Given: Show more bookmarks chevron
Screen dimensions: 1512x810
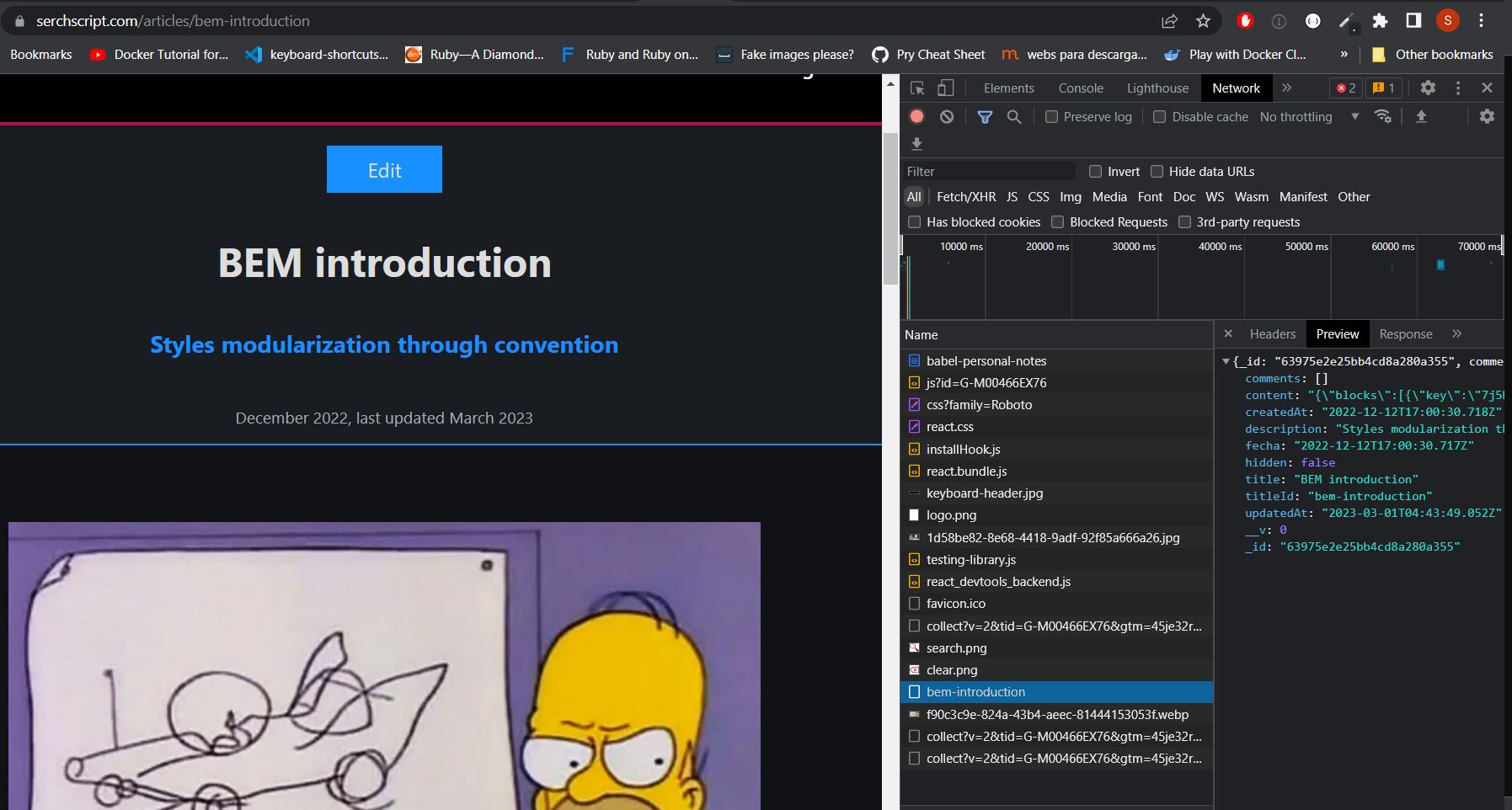Looking at the screenshot, I should click(x=1344, y=55).
